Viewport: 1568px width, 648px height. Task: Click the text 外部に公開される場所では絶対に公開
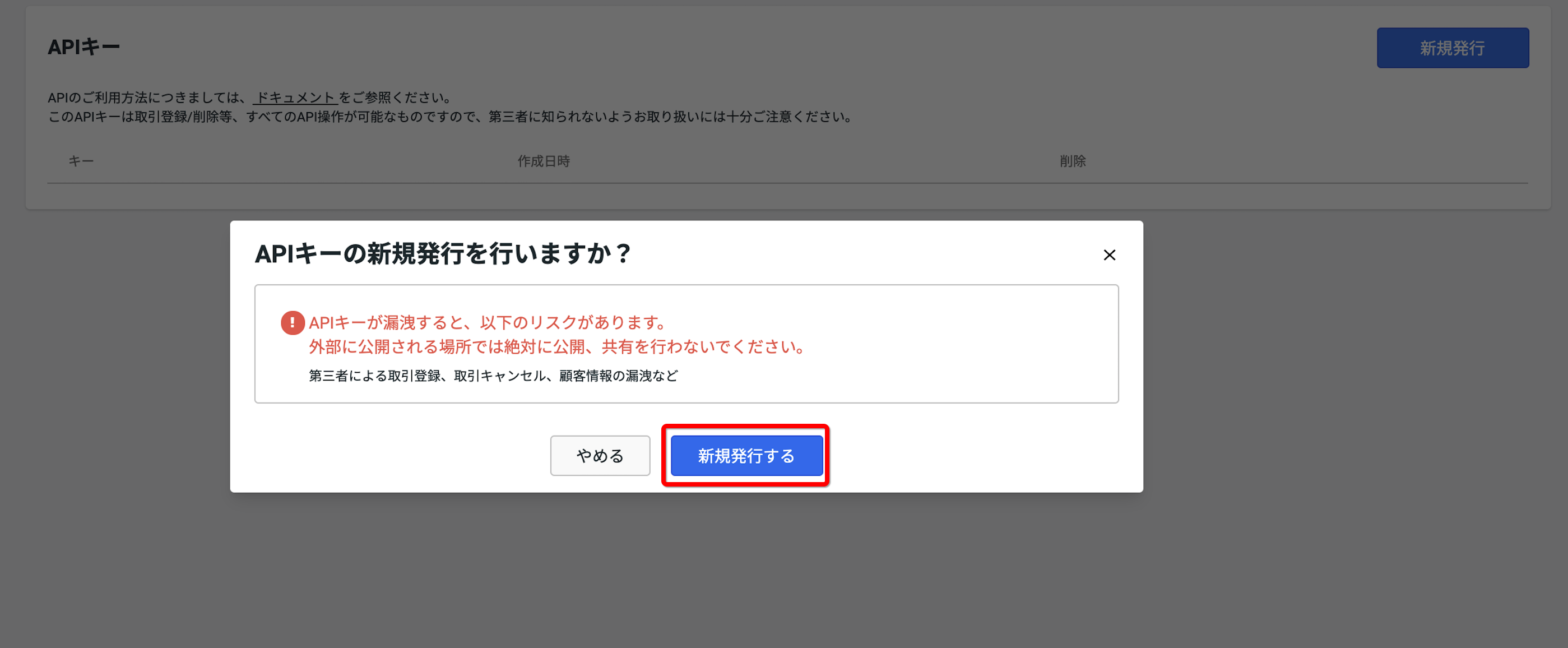click(x=446, y=347)
